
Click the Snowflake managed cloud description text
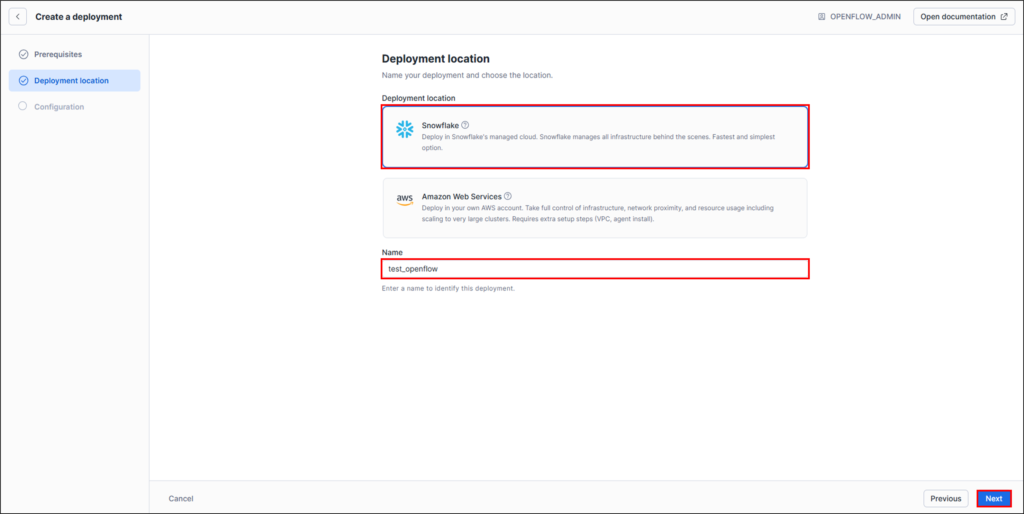(x=598, y=142)
